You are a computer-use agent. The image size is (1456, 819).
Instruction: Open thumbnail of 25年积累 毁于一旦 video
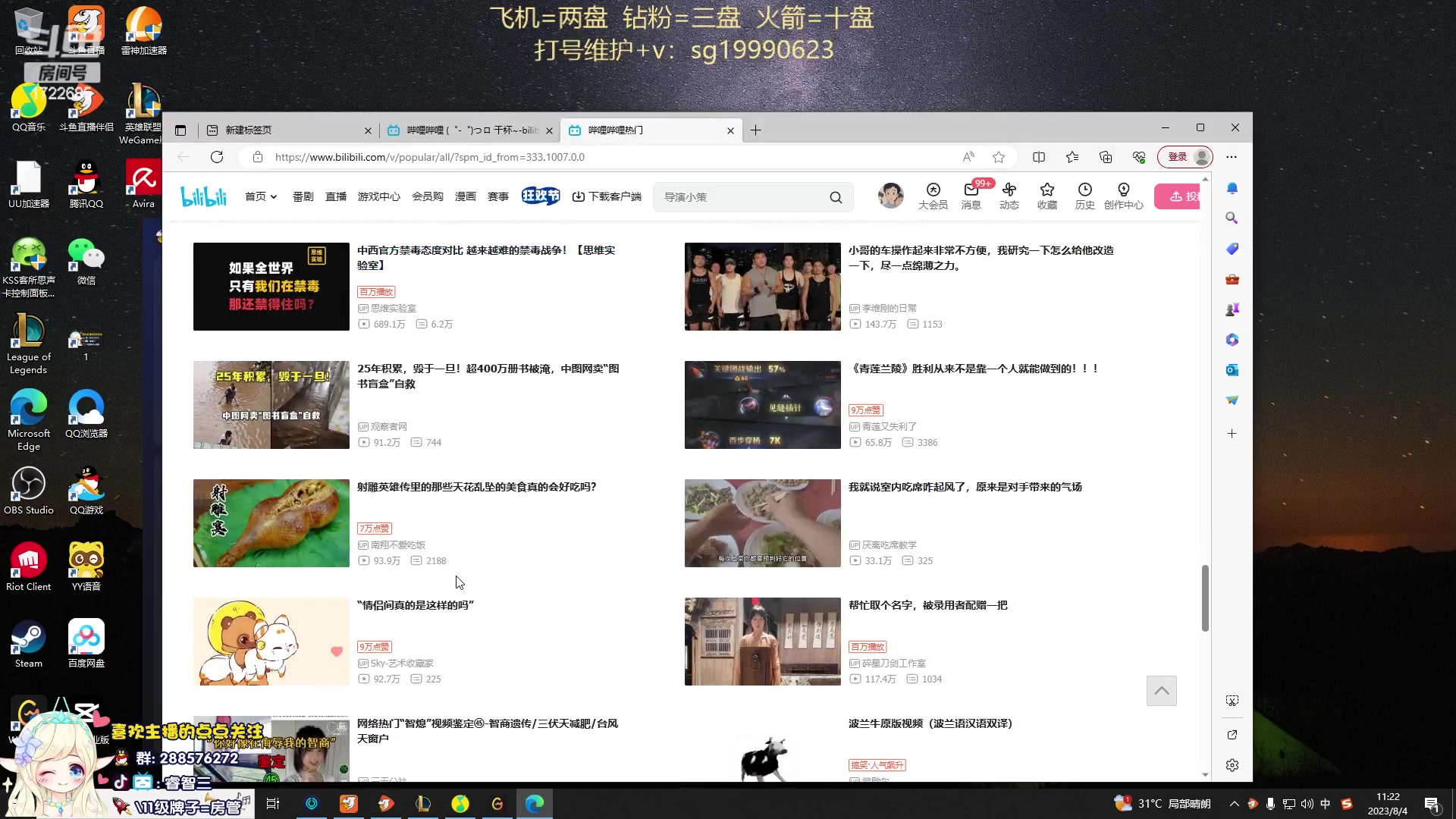coord(271,405)
